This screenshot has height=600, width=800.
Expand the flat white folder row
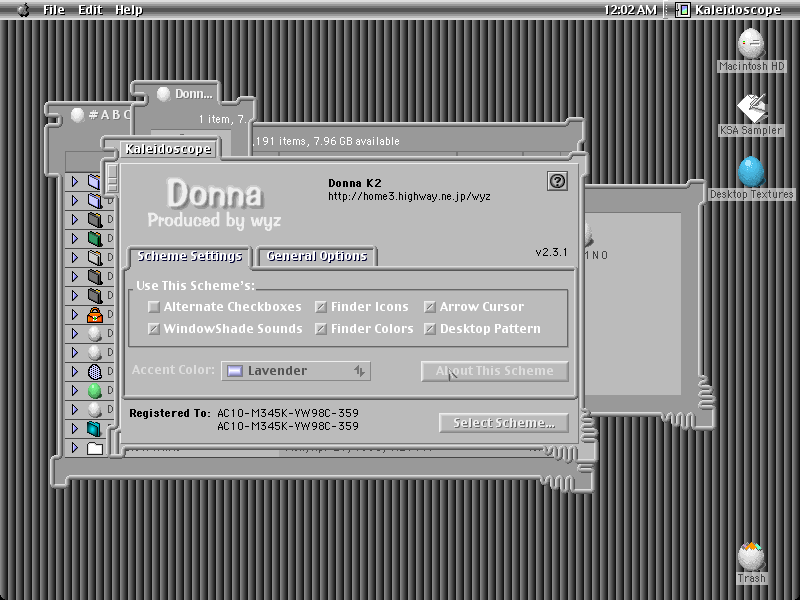pyautogui.click(x=74, y=448)
